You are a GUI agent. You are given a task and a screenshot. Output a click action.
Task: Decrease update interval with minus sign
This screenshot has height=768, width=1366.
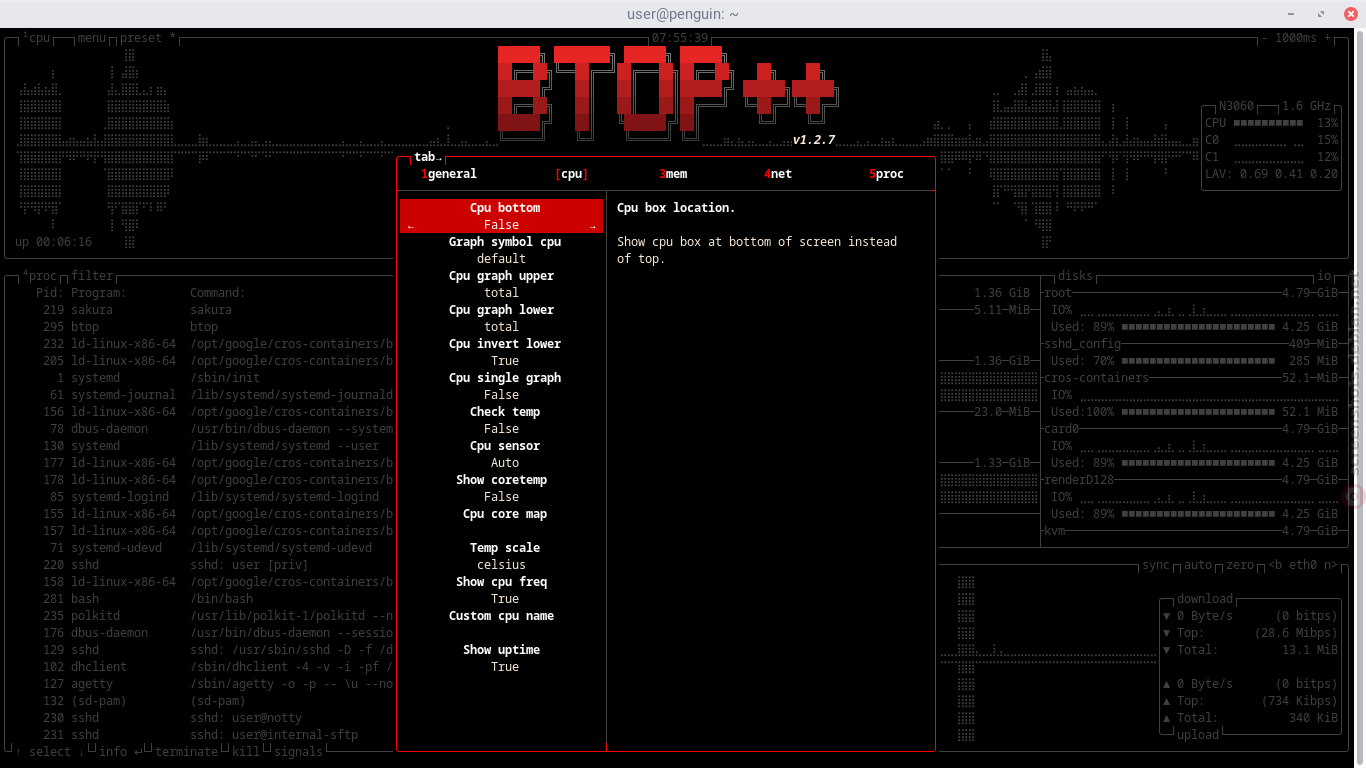pyautogui.click(x=1265, y=38)
